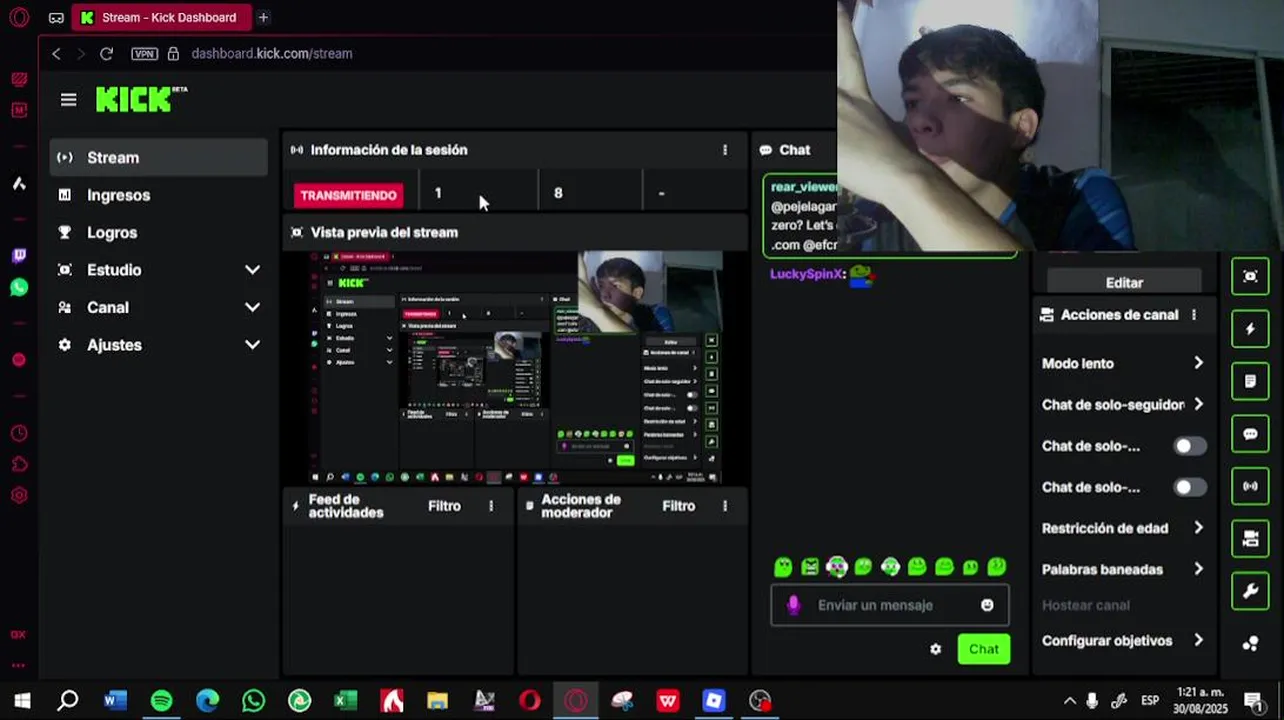Click the wrench quick-action icon

(1250, 591)
